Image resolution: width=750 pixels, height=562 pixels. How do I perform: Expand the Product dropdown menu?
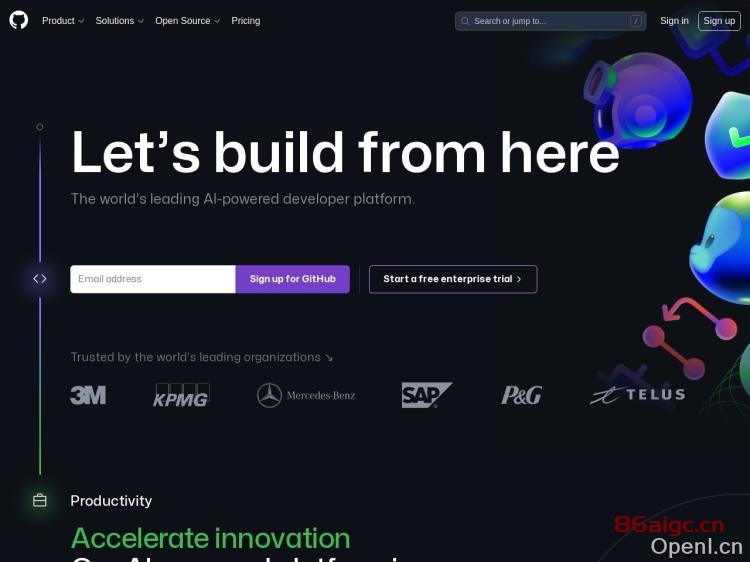[x=63, y=21]
